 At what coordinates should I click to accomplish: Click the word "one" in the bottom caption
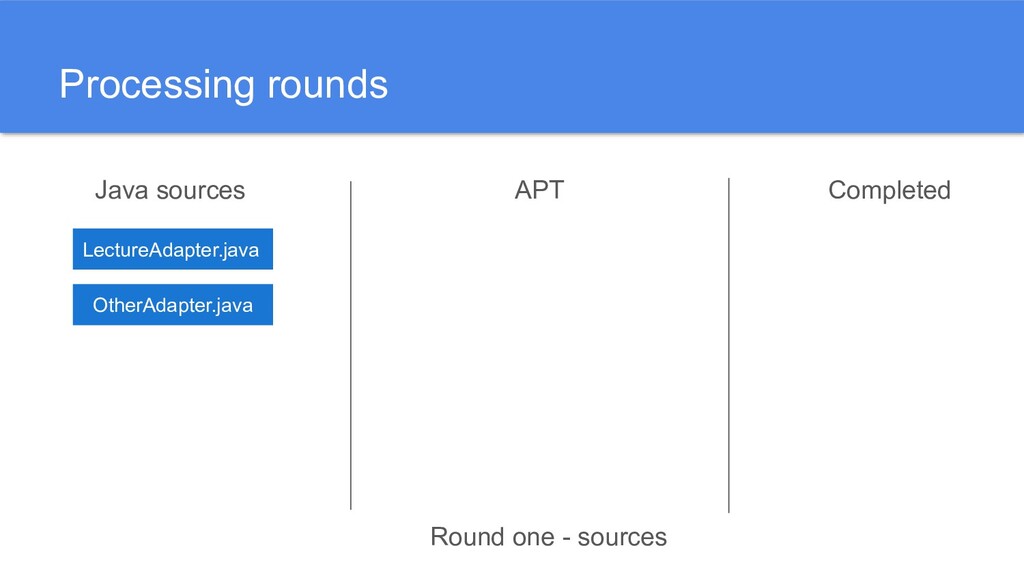(528, 537)
